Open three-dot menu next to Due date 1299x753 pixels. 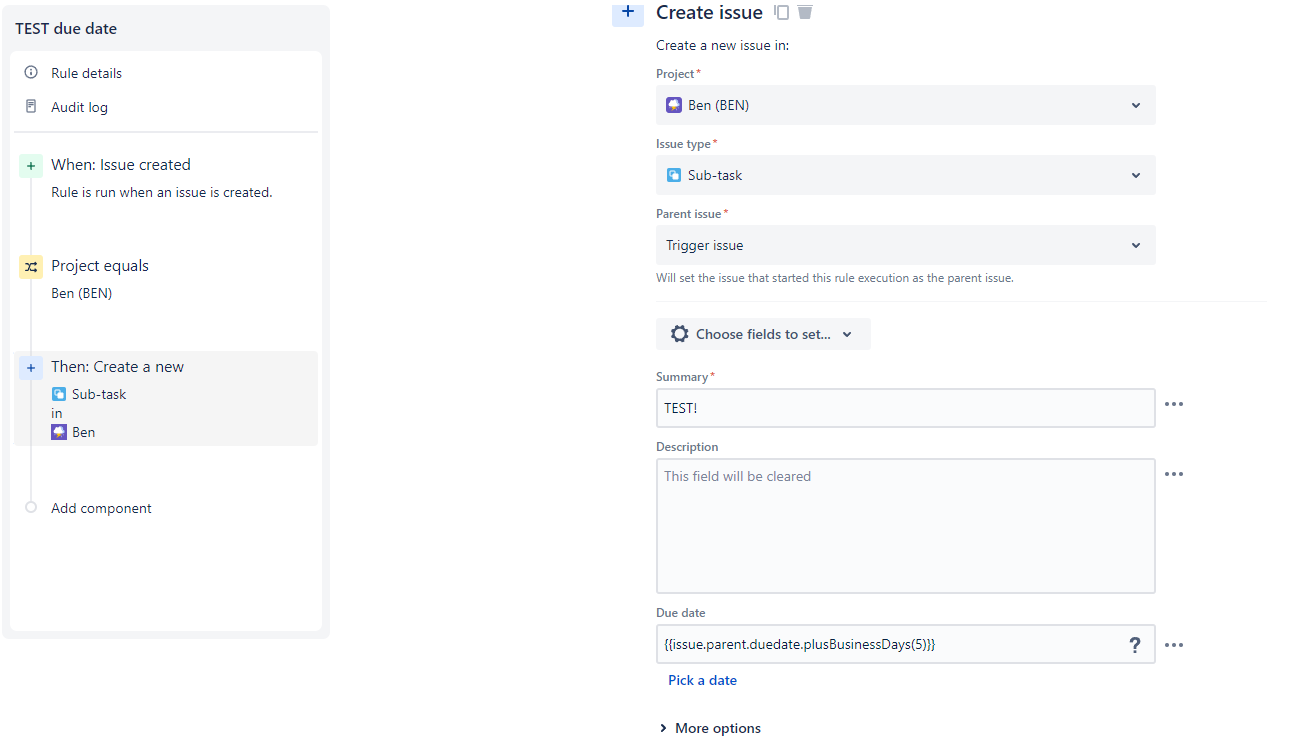tap(1174, 645)
